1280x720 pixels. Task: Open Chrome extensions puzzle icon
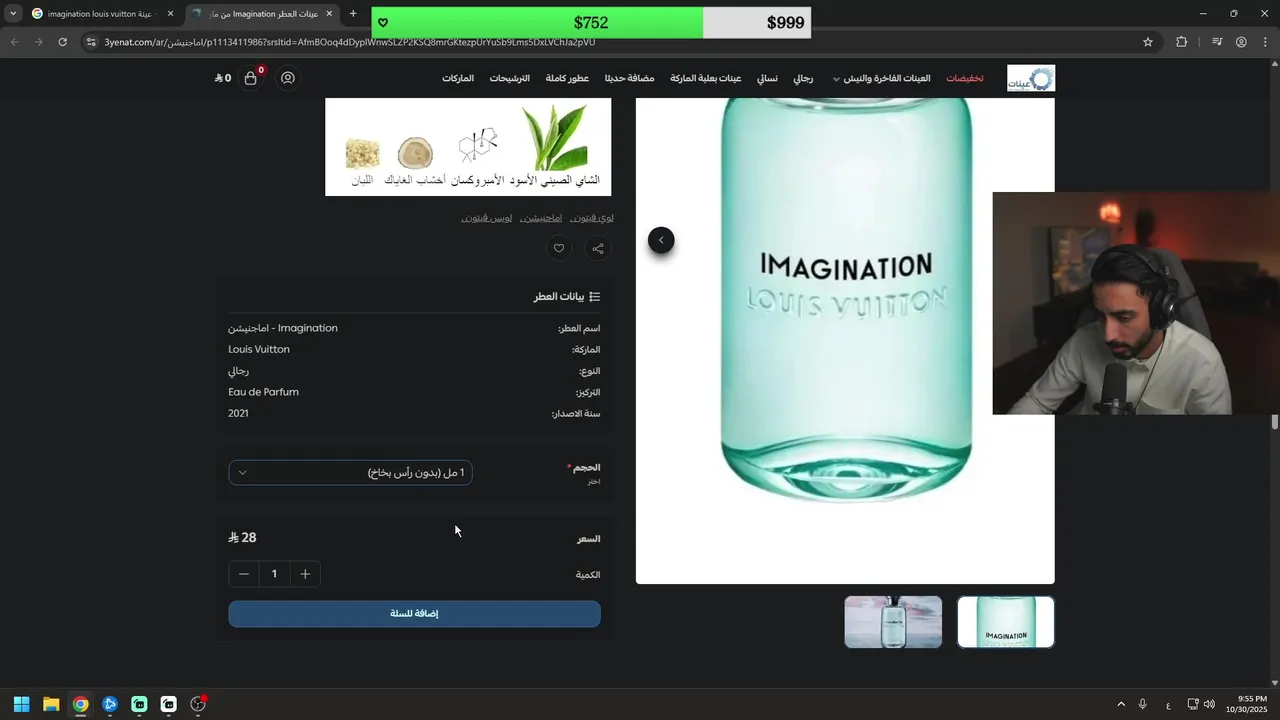(1182, 42)
